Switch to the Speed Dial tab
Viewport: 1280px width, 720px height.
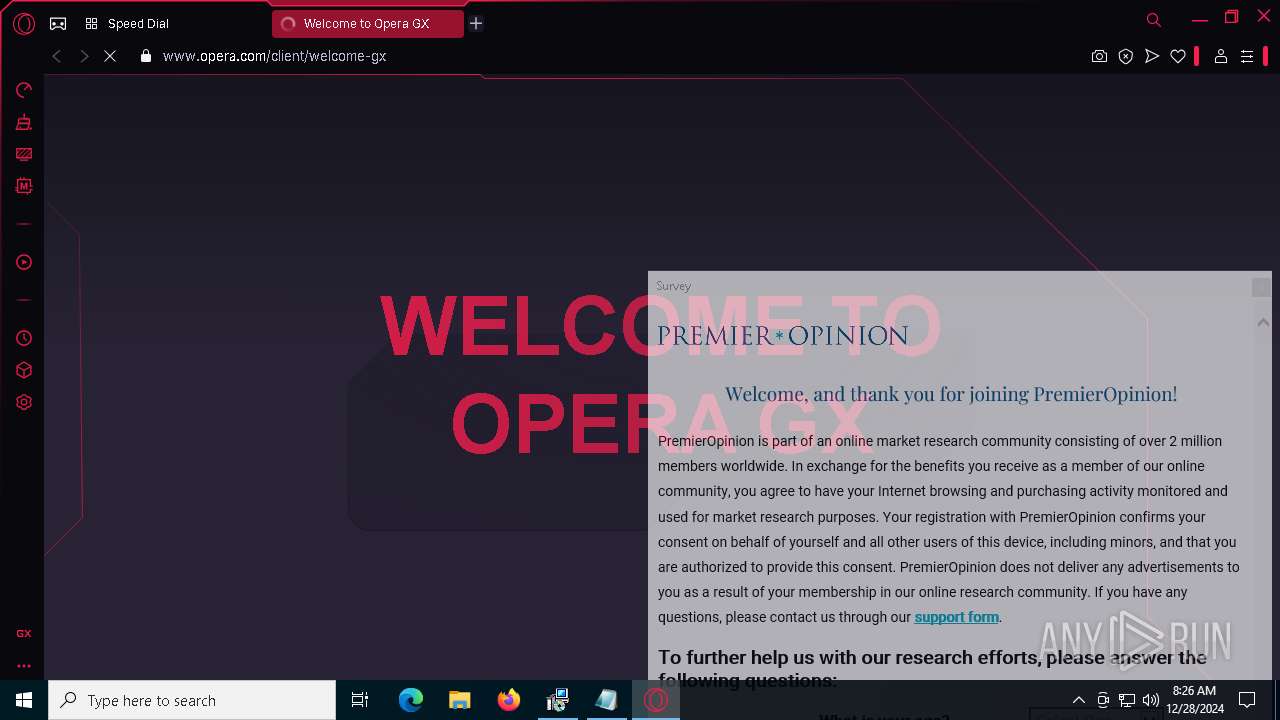(x=127, y=24)
